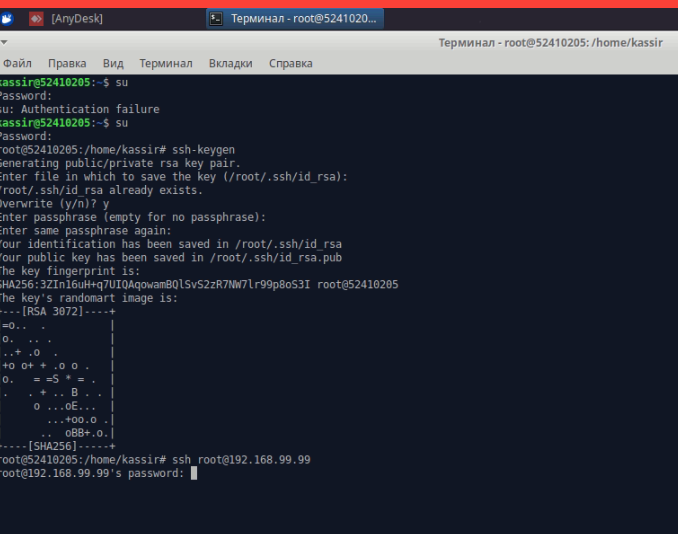Open the Вкладки menu
678x534 pixels.
(230, 63)
